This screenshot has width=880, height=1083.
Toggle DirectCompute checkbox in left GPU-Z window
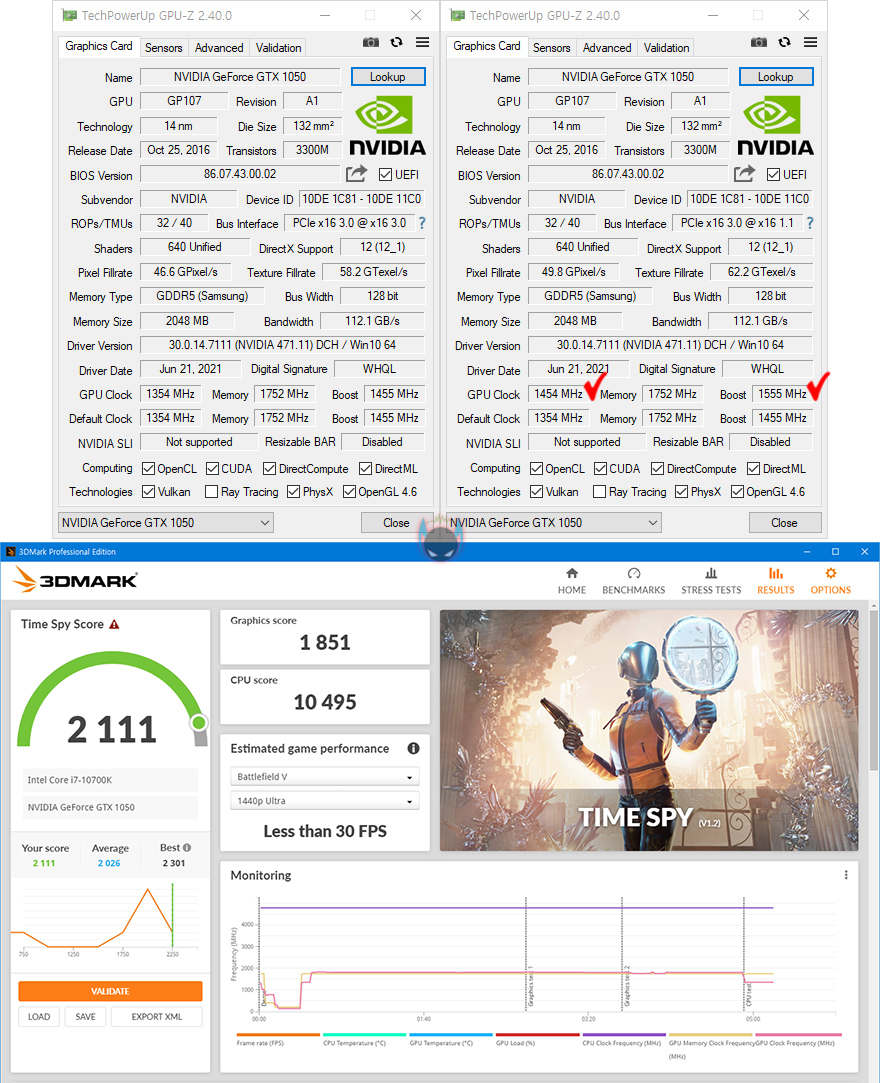coord(269,469)
